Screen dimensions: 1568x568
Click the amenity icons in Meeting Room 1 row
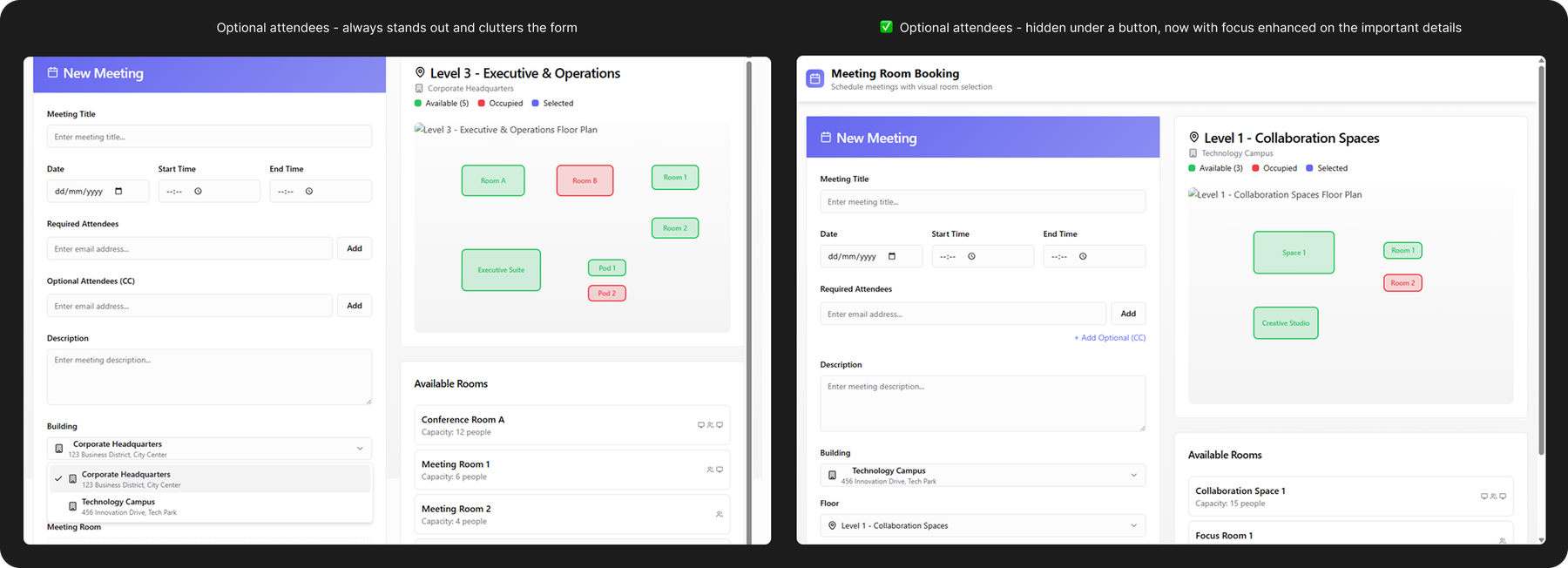714,470
